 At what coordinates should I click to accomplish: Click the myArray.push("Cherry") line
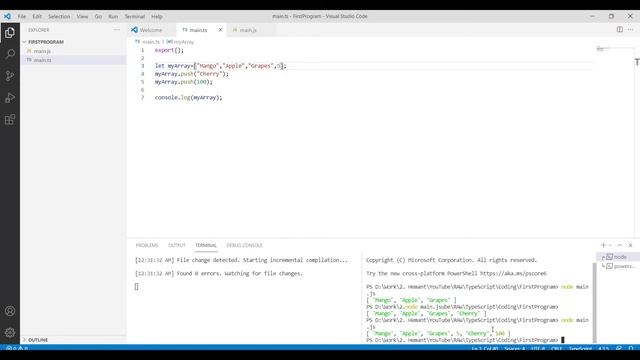191,74
